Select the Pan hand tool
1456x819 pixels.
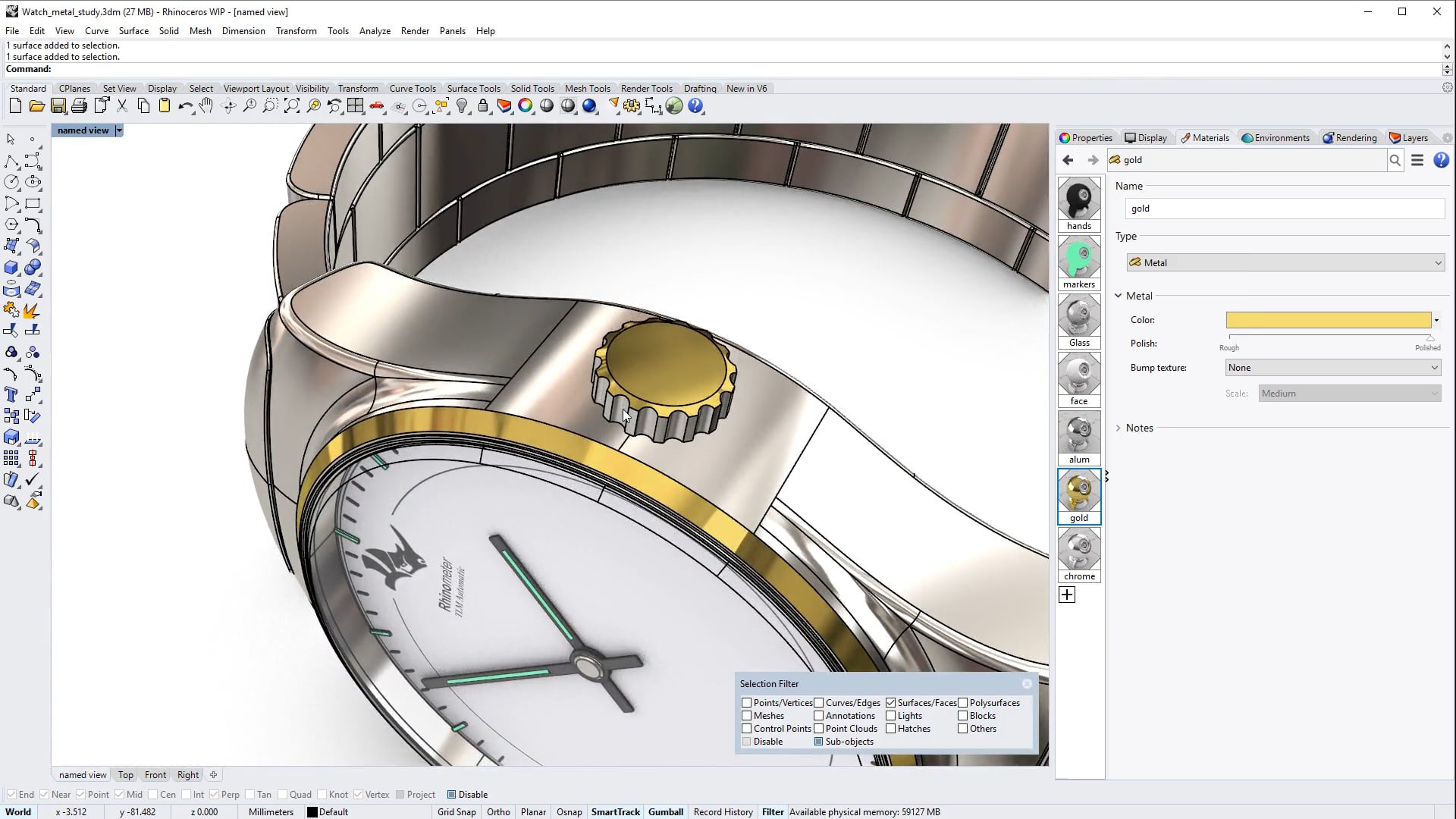(206, 106)
